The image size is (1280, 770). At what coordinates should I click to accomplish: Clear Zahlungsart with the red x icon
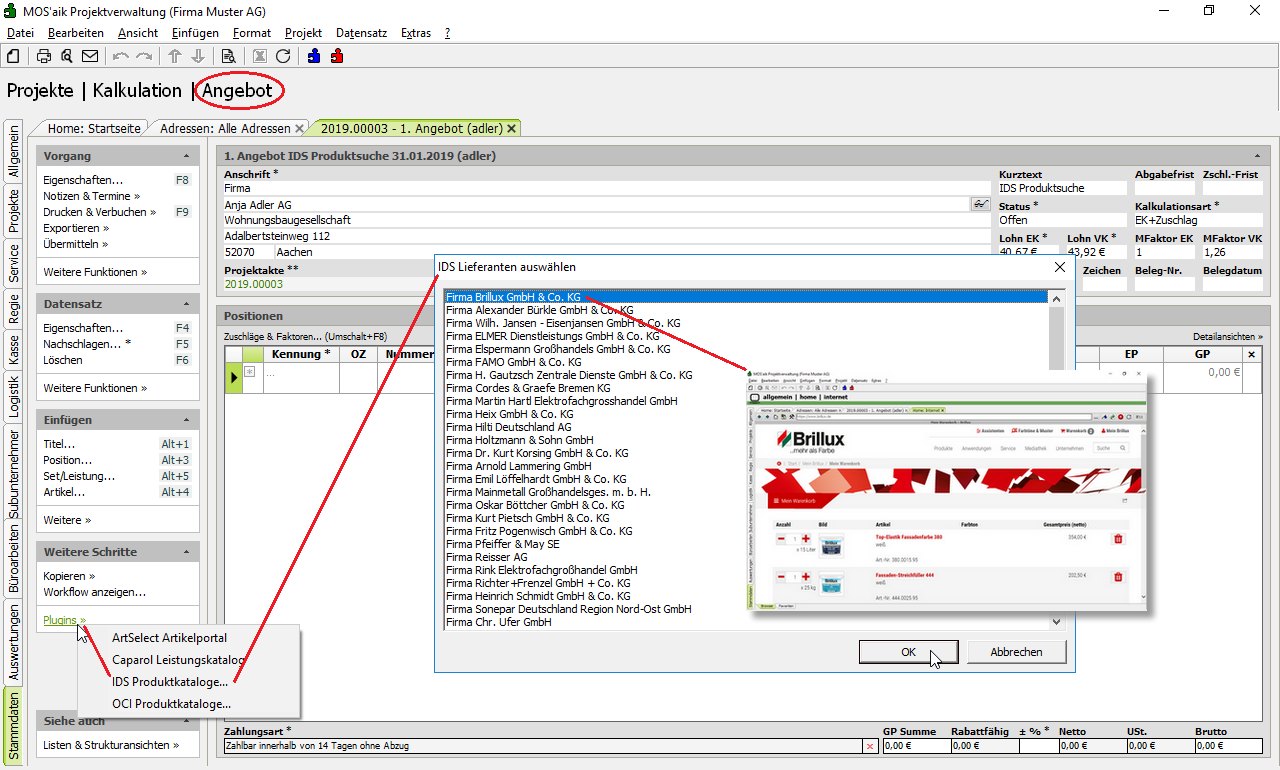pyautogui.click(x=869, y=746)
